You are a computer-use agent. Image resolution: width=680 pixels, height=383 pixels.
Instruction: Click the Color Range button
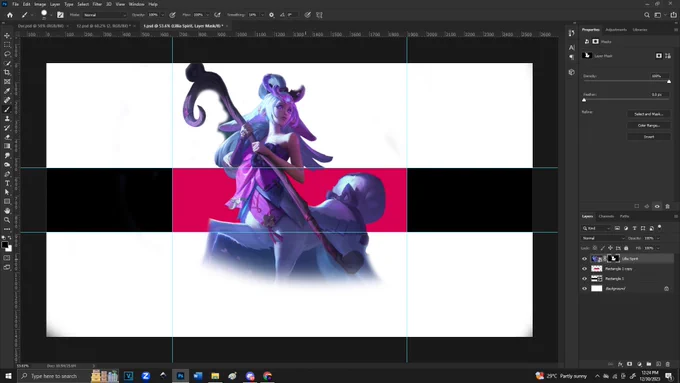coord(649,125)
